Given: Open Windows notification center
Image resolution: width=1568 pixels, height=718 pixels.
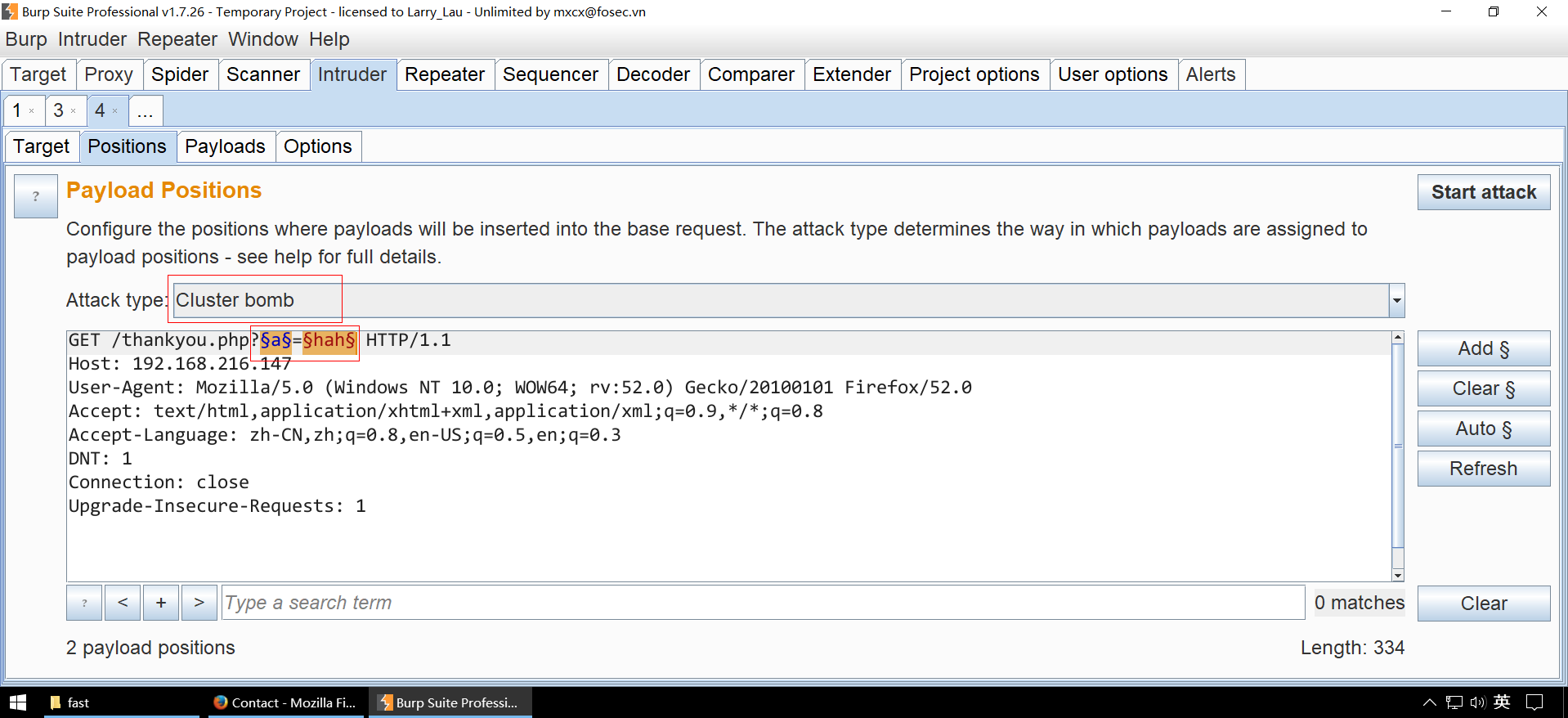Looking at the screenshot, I should pos(1534,702).
